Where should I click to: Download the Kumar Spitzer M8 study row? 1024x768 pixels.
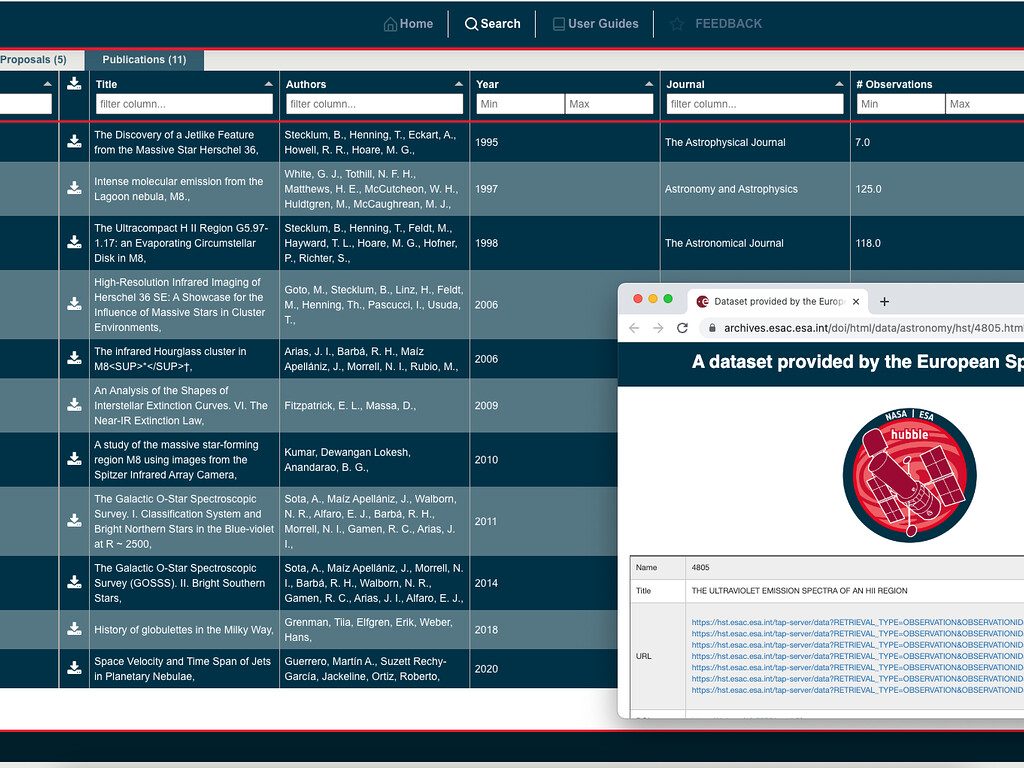pos(74,460)
